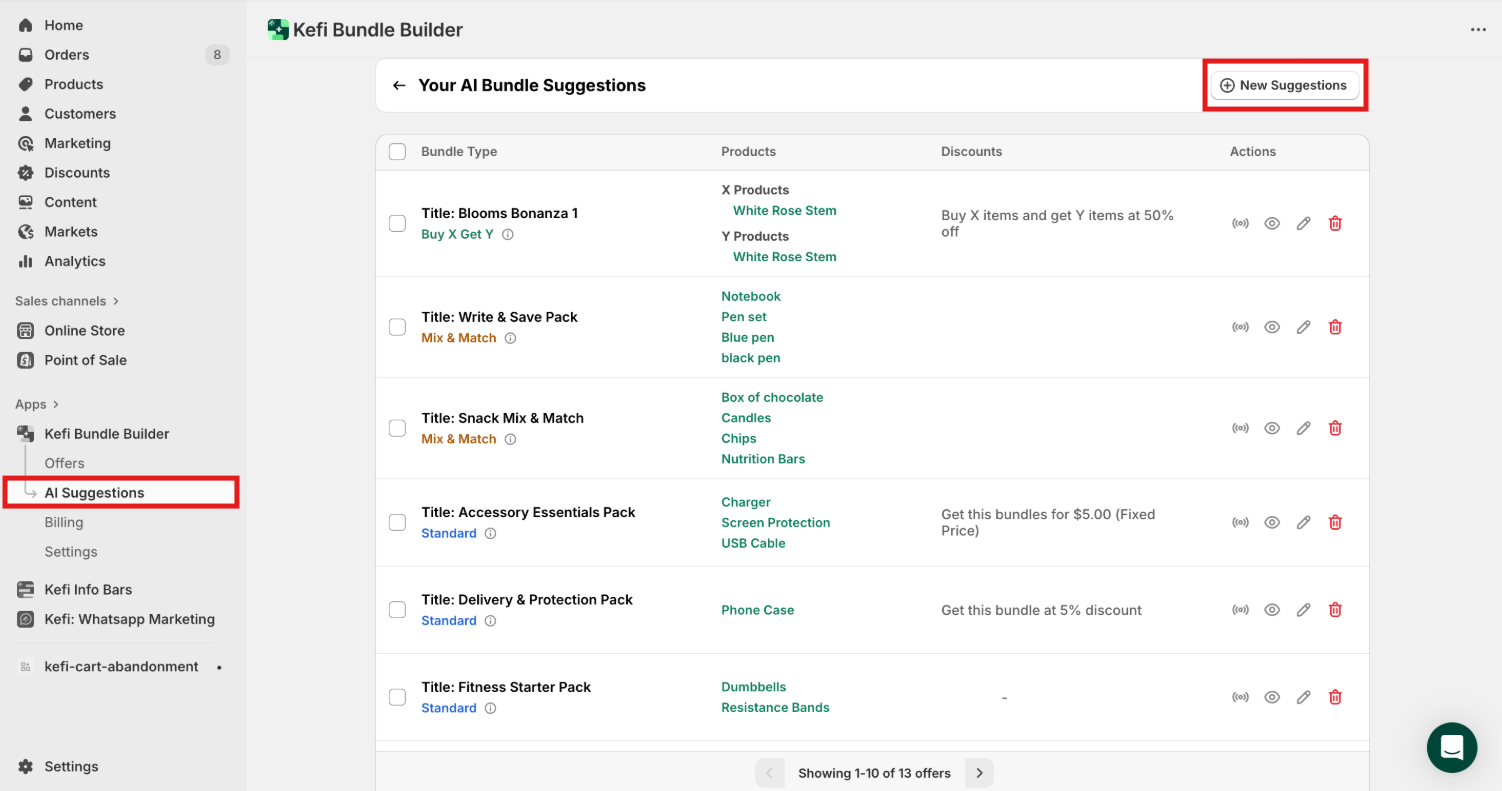Edit the Write & Save Pack bundle
Image resolution: width=1502 pixels, height=791 pixels.
1303,327
